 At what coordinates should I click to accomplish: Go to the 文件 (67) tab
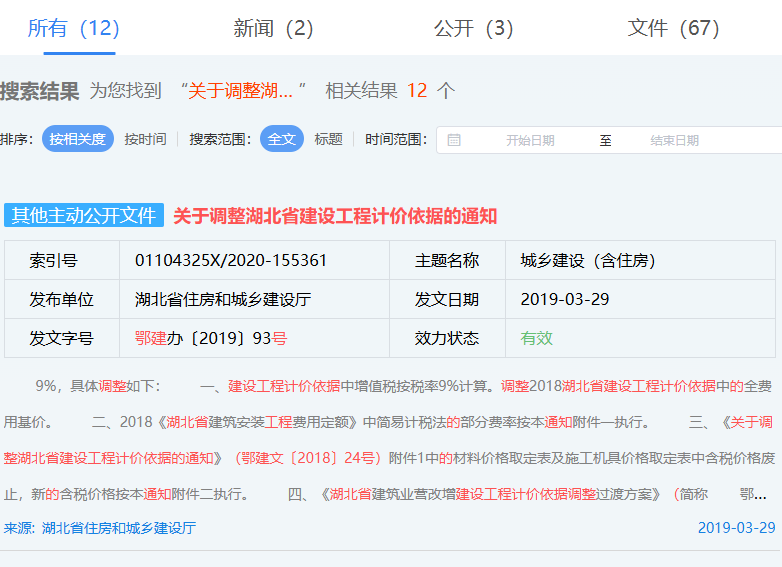[673, 28]
